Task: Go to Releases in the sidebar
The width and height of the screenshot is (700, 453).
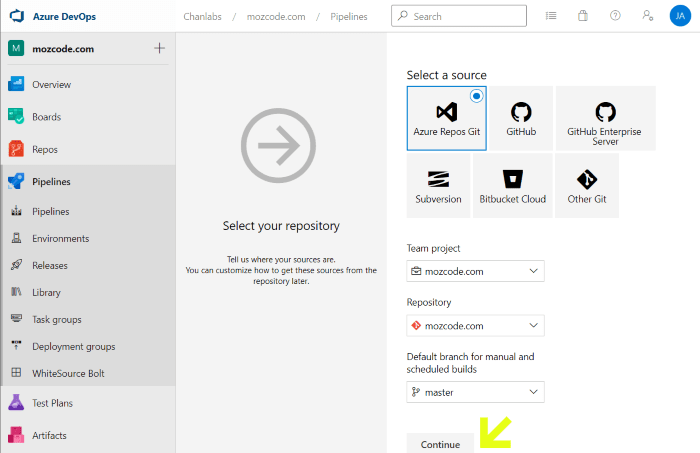Action: point(50,266)
